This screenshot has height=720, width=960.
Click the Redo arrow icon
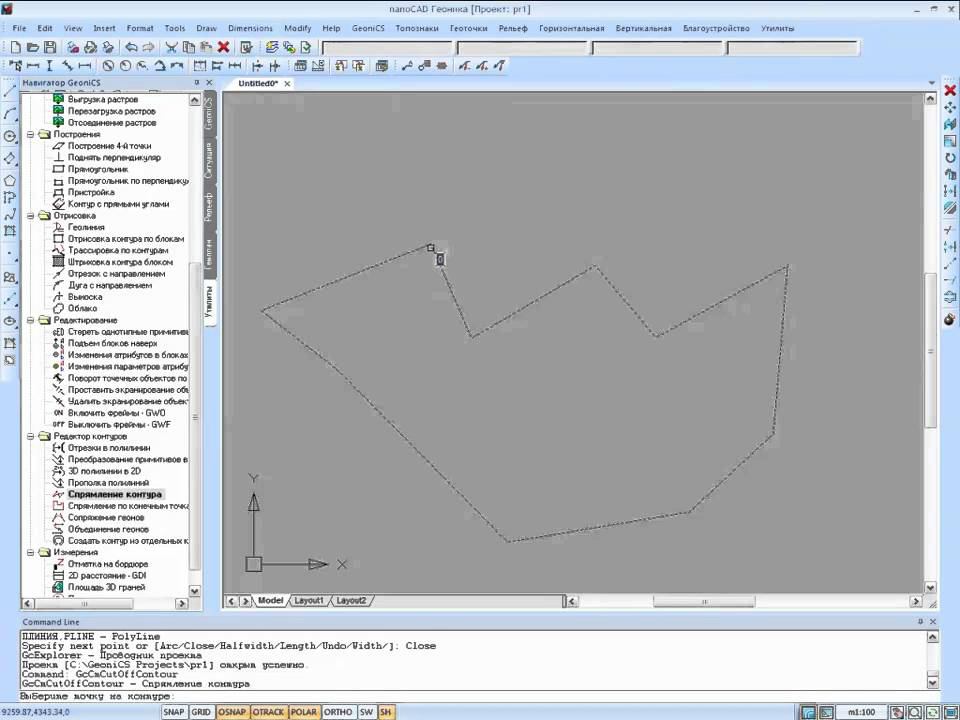pos(148,47)
